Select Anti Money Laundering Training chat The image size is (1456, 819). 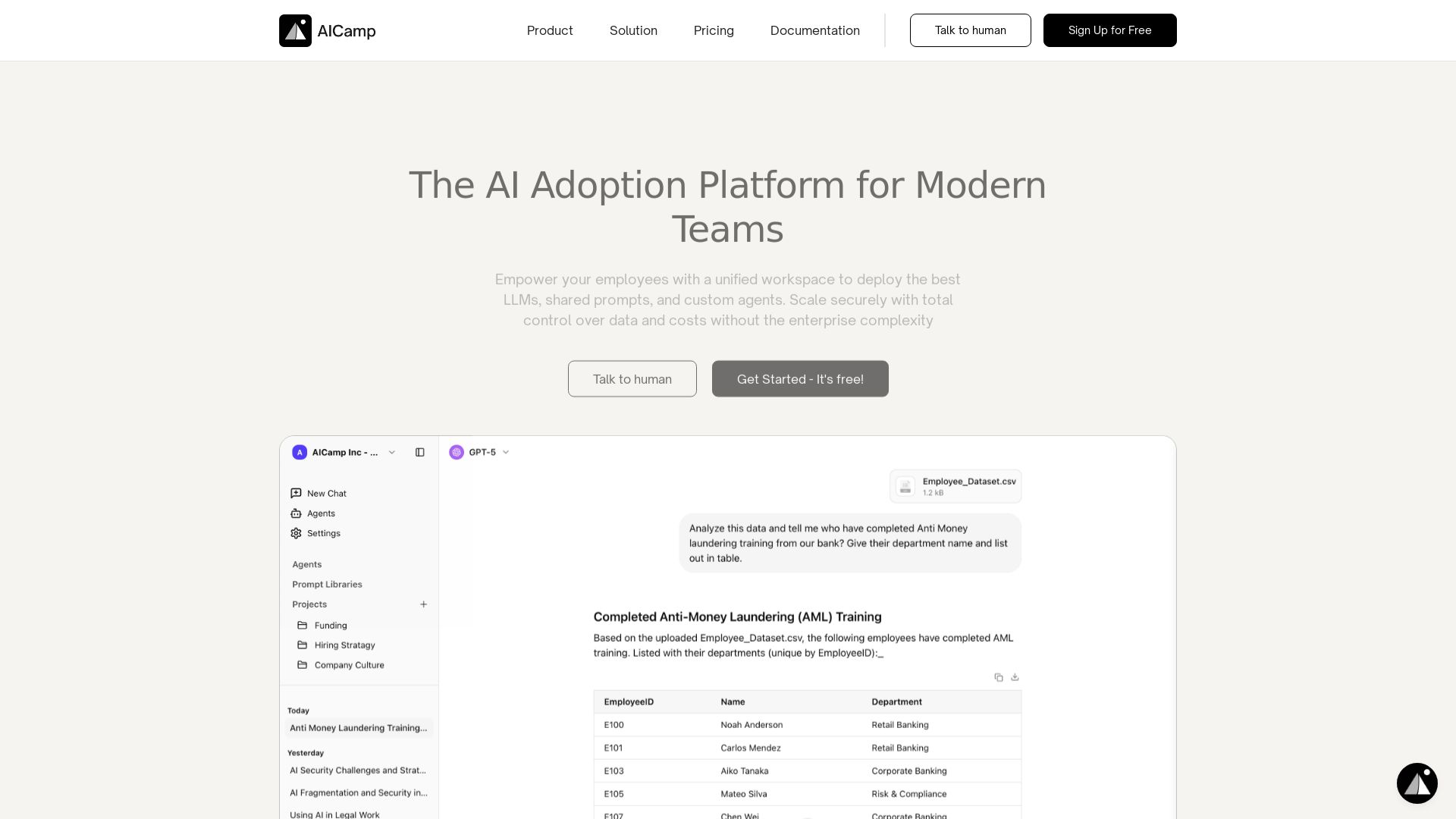click(x=359, y=728)
